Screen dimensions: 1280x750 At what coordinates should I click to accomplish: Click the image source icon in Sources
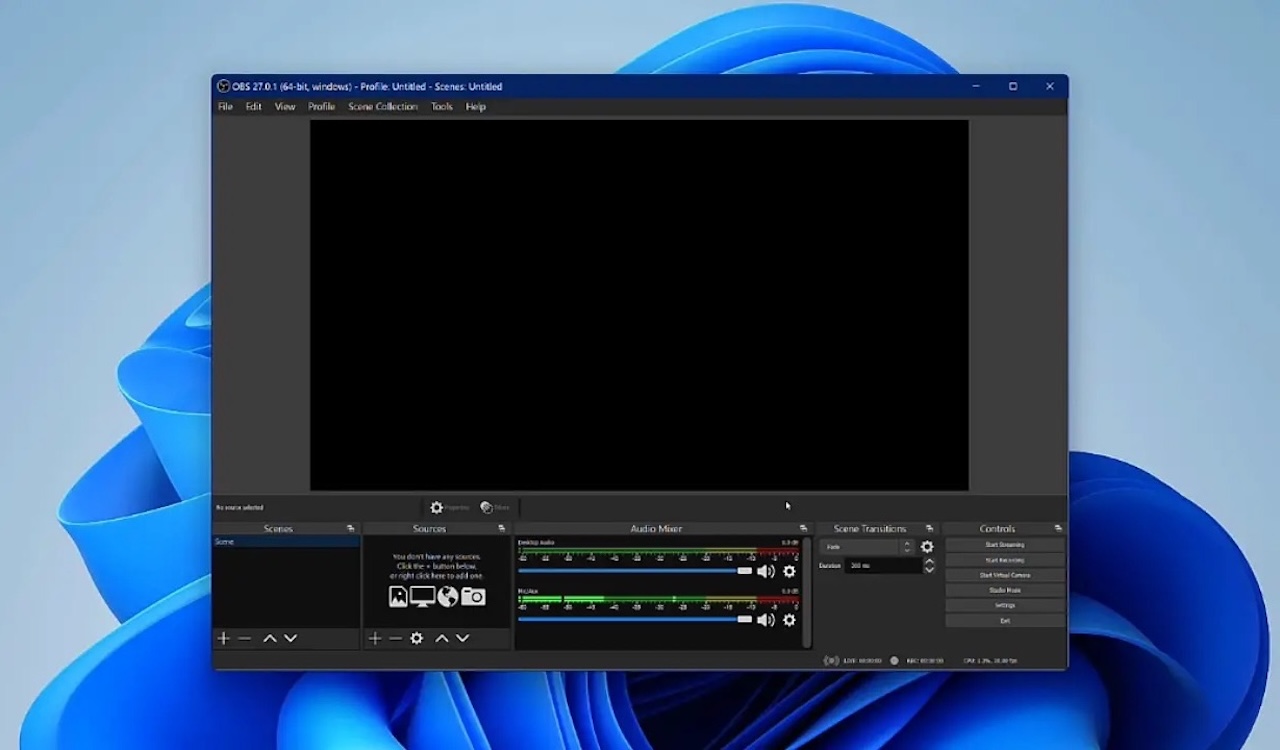click(x=398, y=597)
